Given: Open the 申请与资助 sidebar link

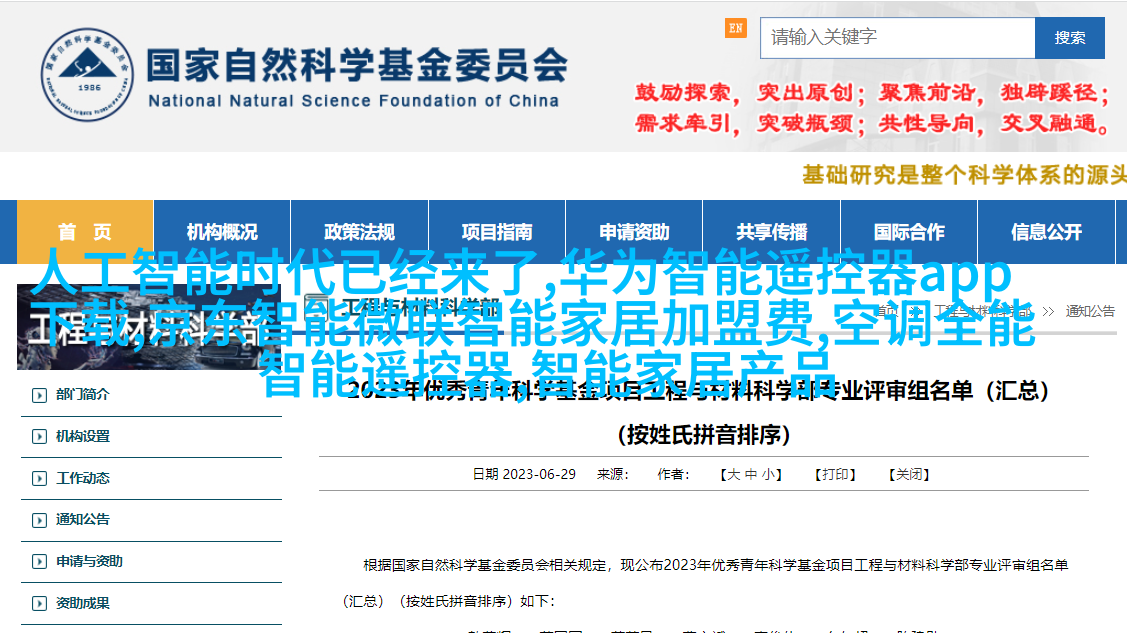Looking at the screenshot, I should pyautogui.click(x=89, y=561).
